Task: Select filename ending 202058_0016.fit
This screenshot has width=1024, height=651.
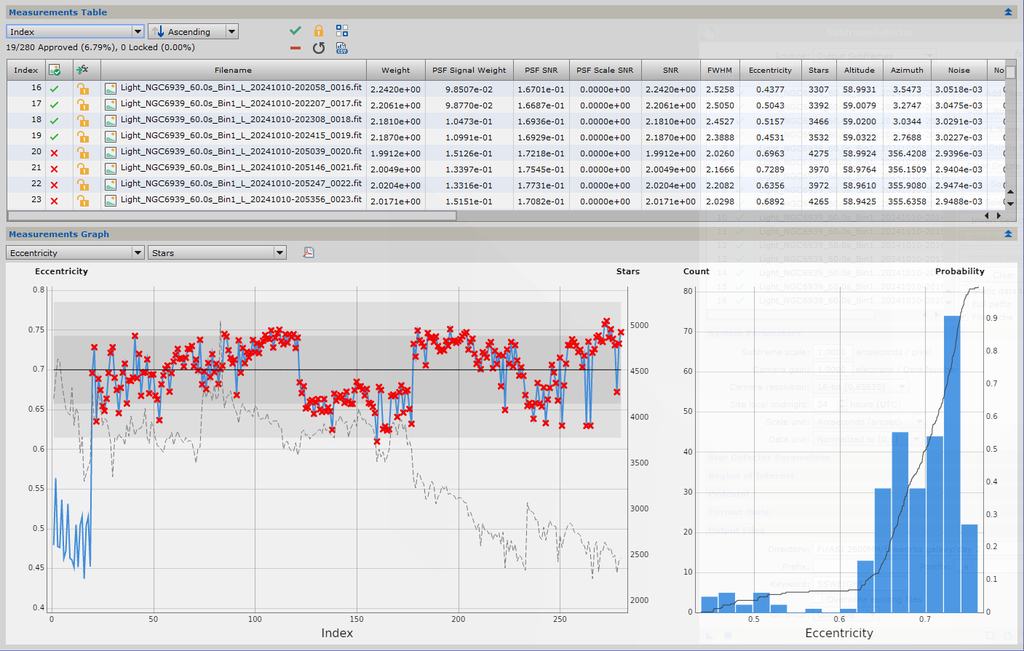Action: click(x=241, y=87)
